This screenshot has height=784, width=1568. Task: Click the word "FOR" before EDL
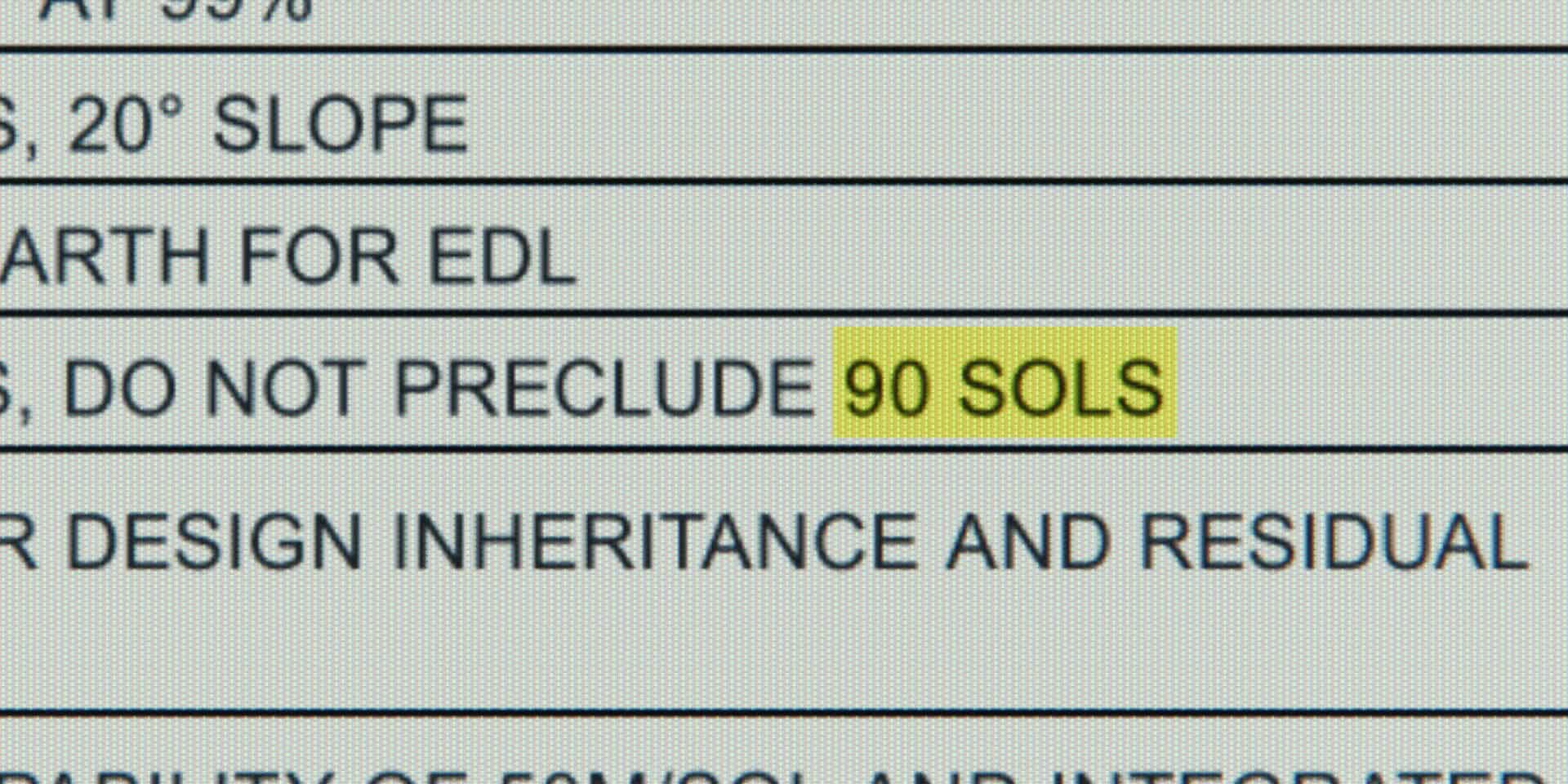pyautogui.click(x=318, y=257)
